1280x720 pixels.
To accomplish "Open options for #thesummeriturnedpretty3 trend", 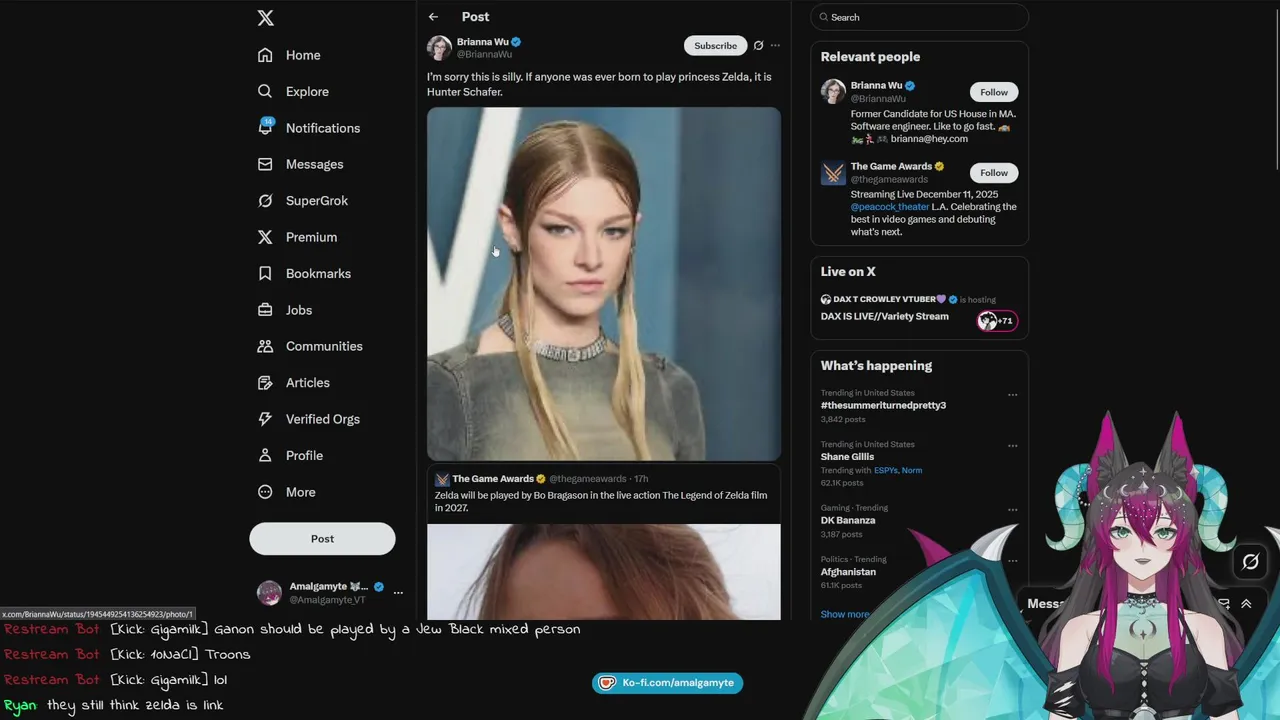I will click(1012, 395).
